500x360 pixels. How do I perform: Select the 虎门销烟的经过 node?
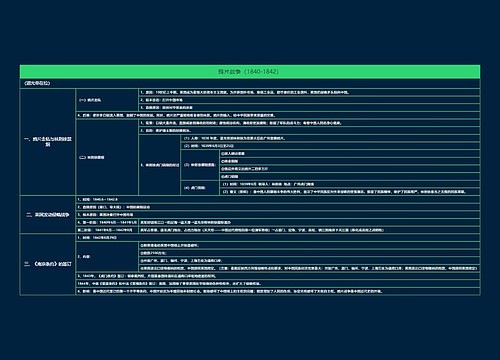point(160,165)
